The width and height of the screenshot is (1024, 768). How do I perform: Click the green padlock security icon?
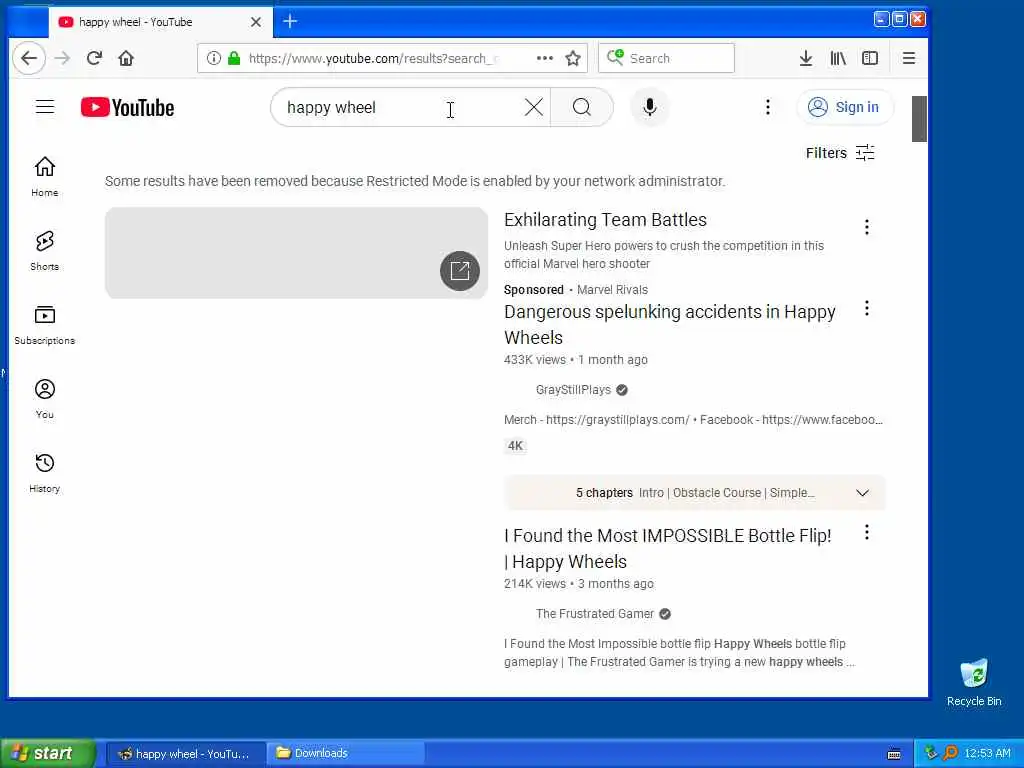tap(234, 58)
